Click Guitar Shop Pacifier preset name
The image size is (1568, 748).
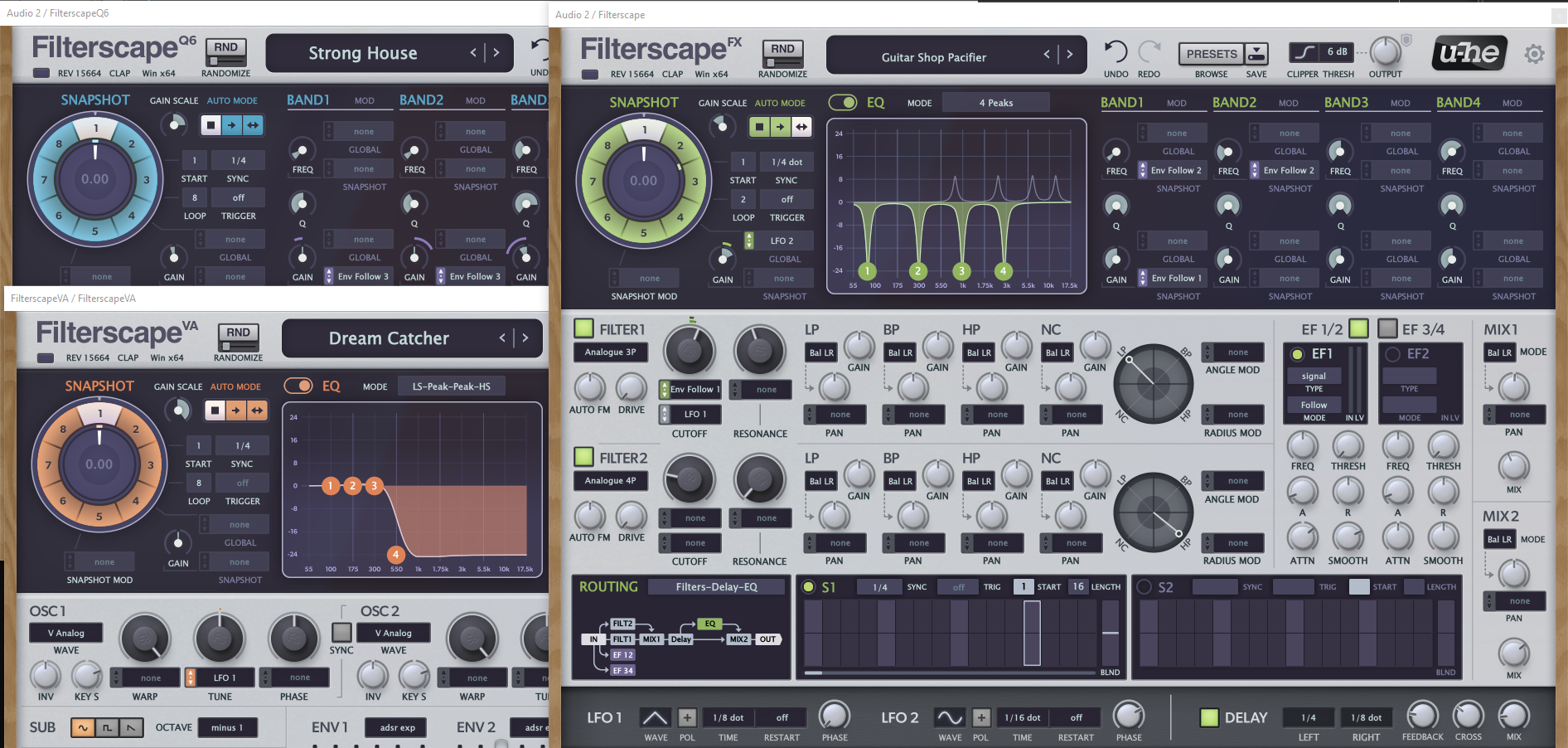coord(933,57)
